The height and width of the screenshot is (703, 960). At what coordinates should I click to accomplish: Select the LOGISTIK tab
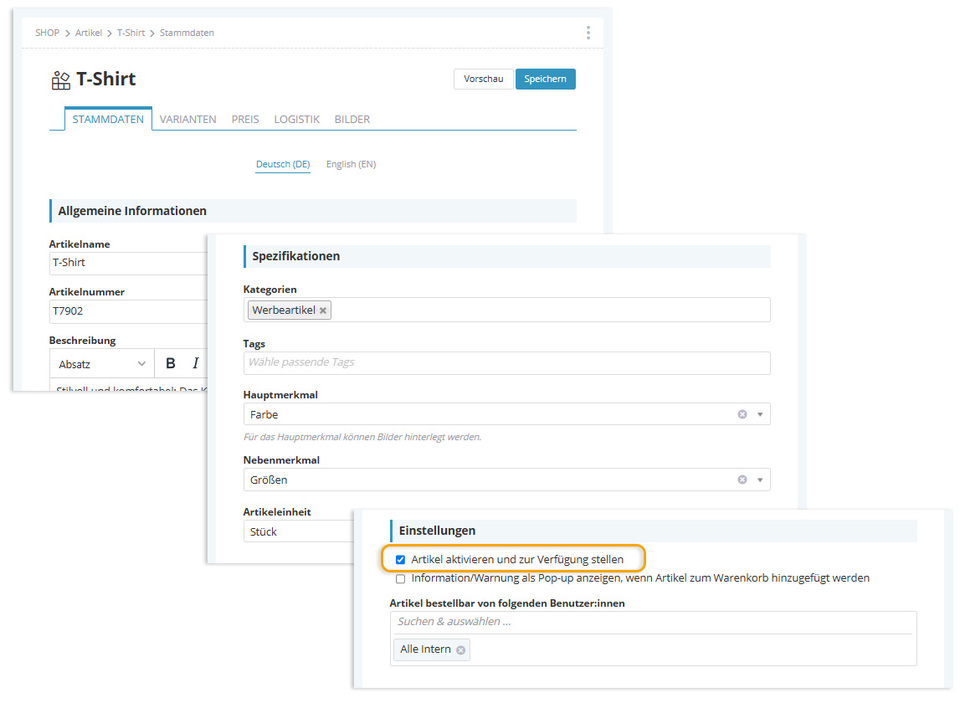click(x=296, y=119)
